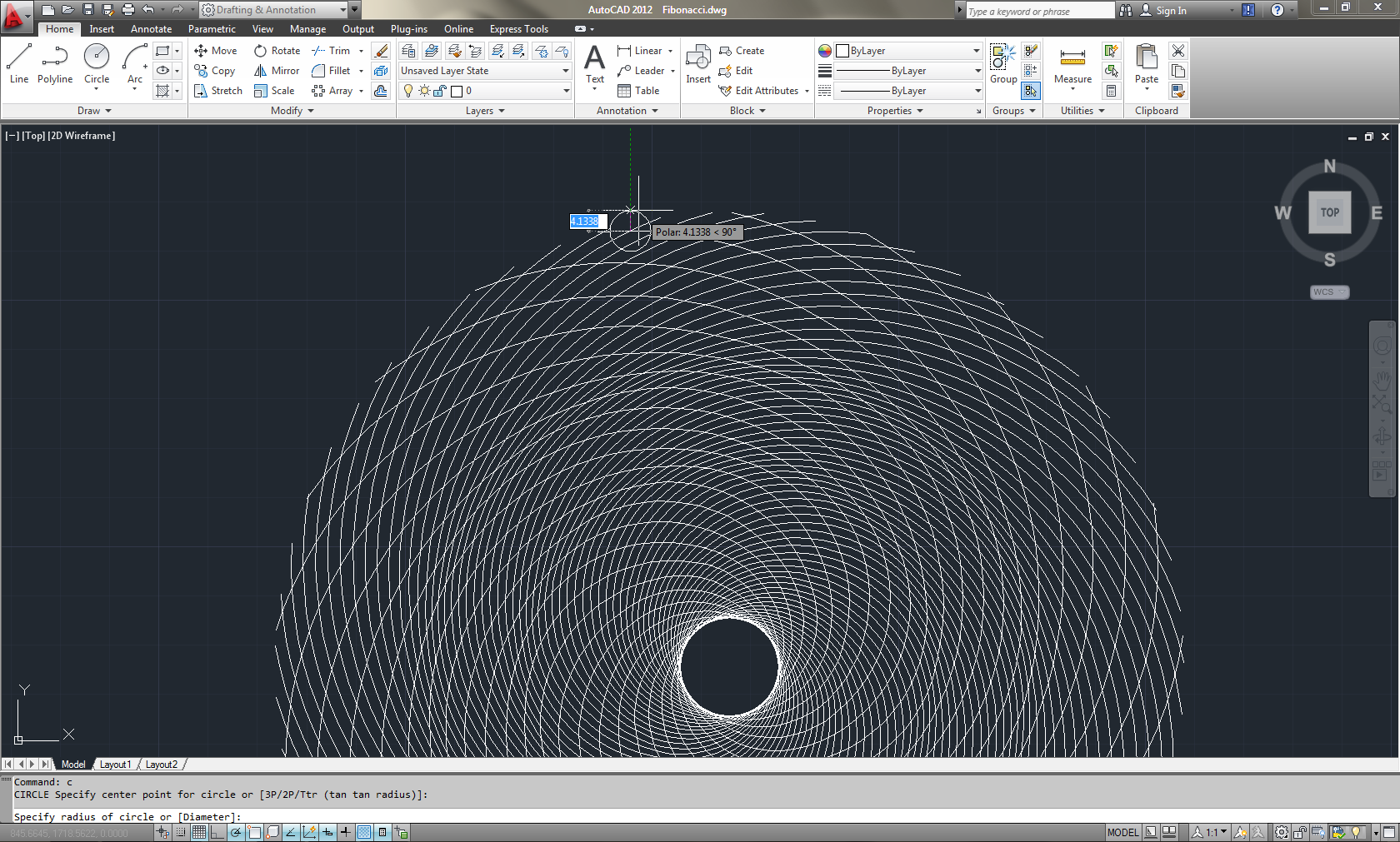
Task: Toggle Dynamic Input in status bar
Action: pos(327,832)
